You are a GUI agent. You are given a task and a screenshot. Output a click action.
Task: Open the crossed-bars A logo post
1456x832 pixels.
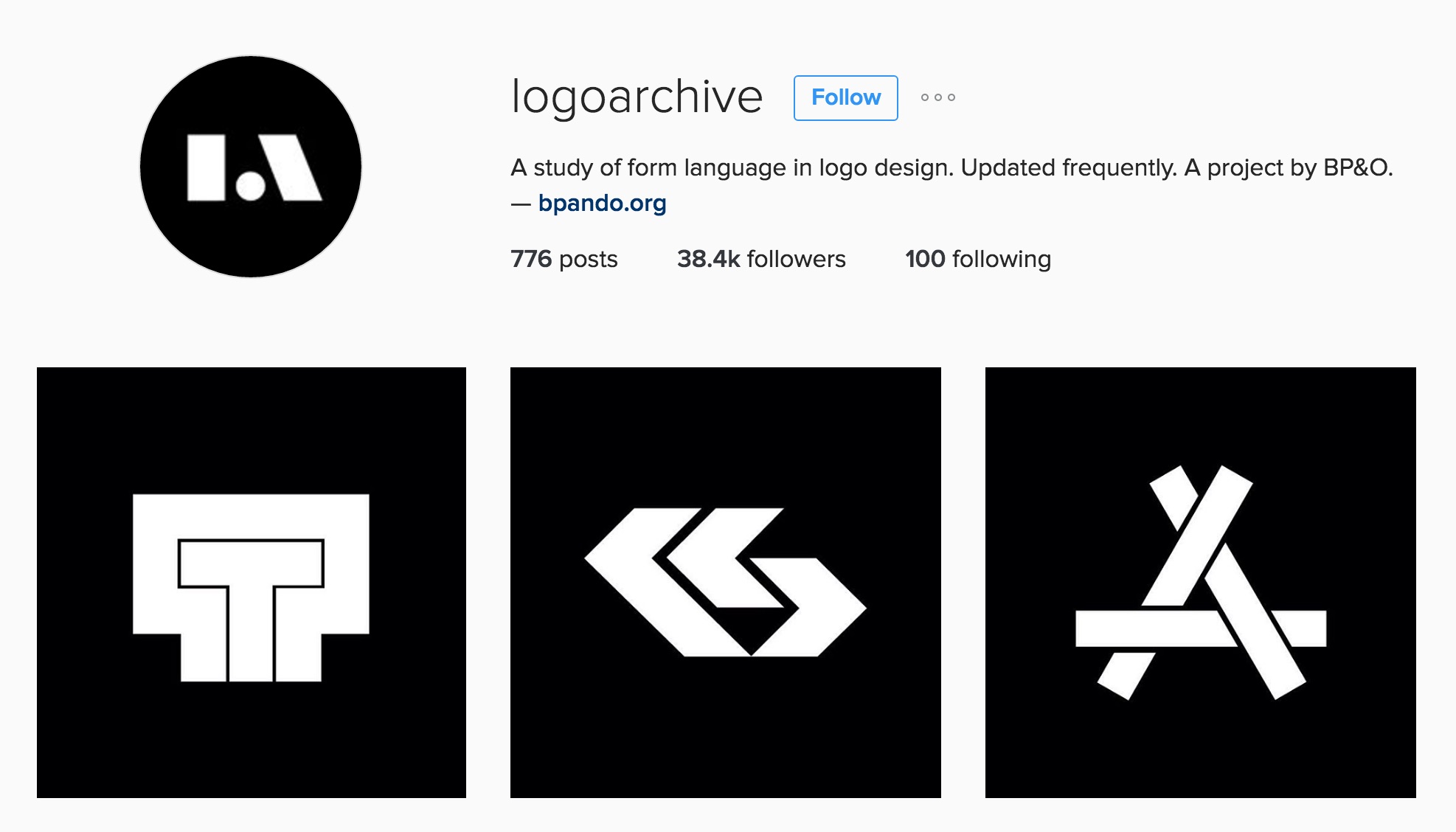click(x=1201, y=583)
